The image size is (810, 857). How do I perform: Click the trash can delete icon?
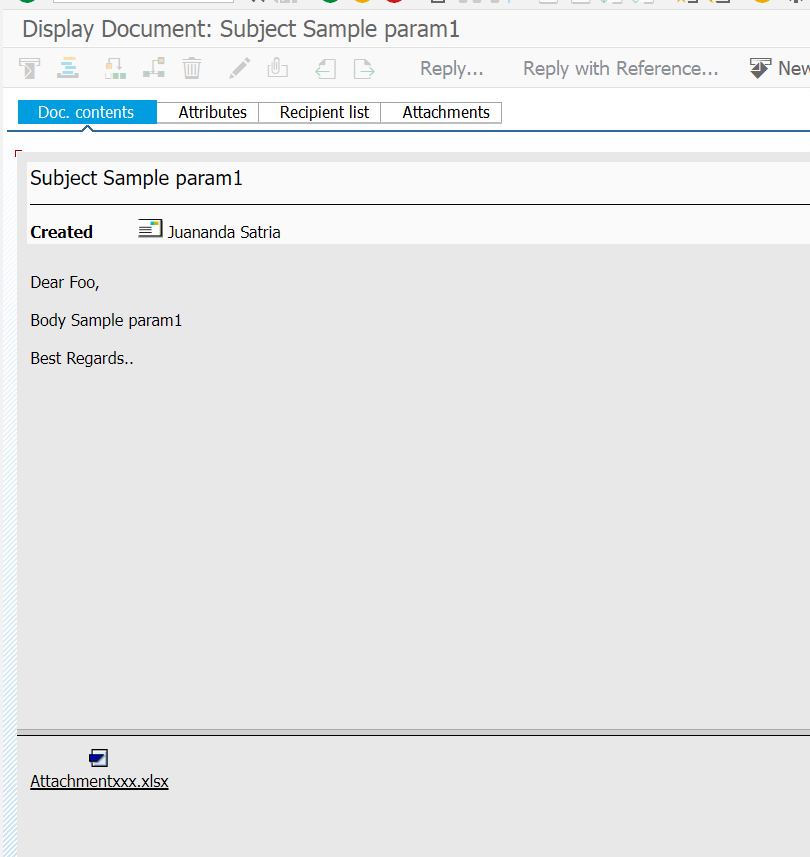192,69
